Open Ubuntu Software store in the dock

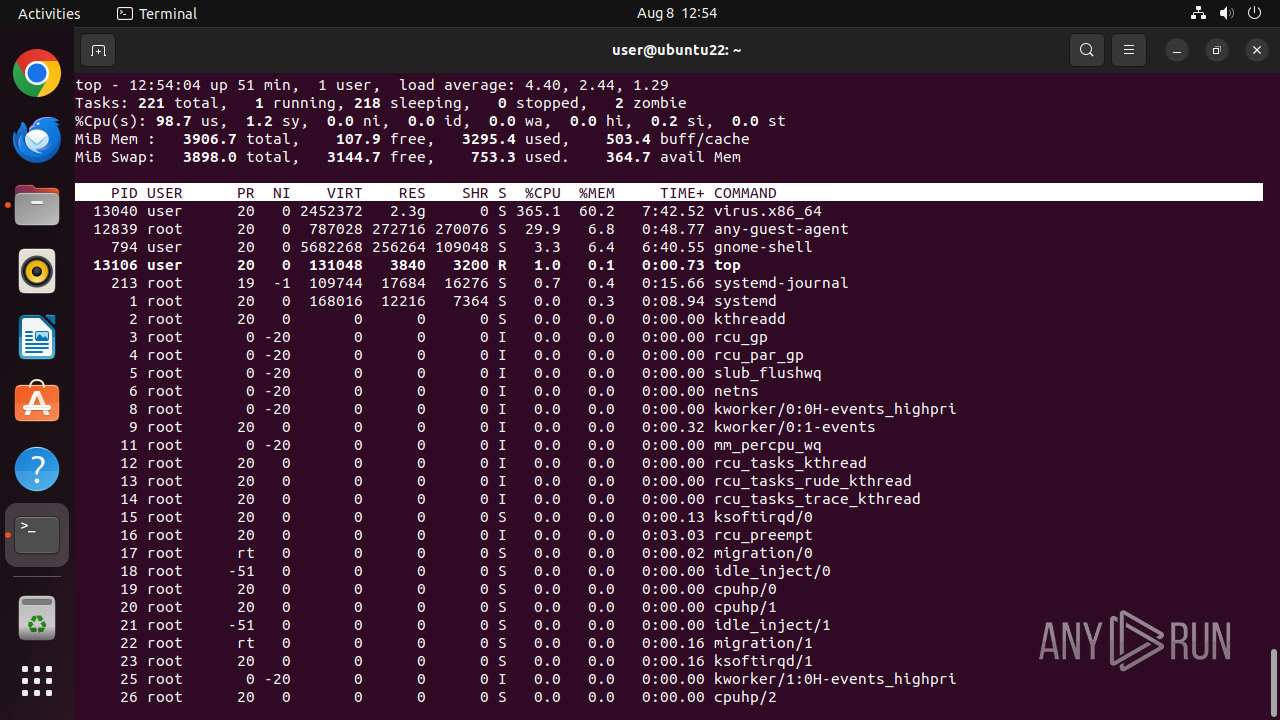(37, 403)
